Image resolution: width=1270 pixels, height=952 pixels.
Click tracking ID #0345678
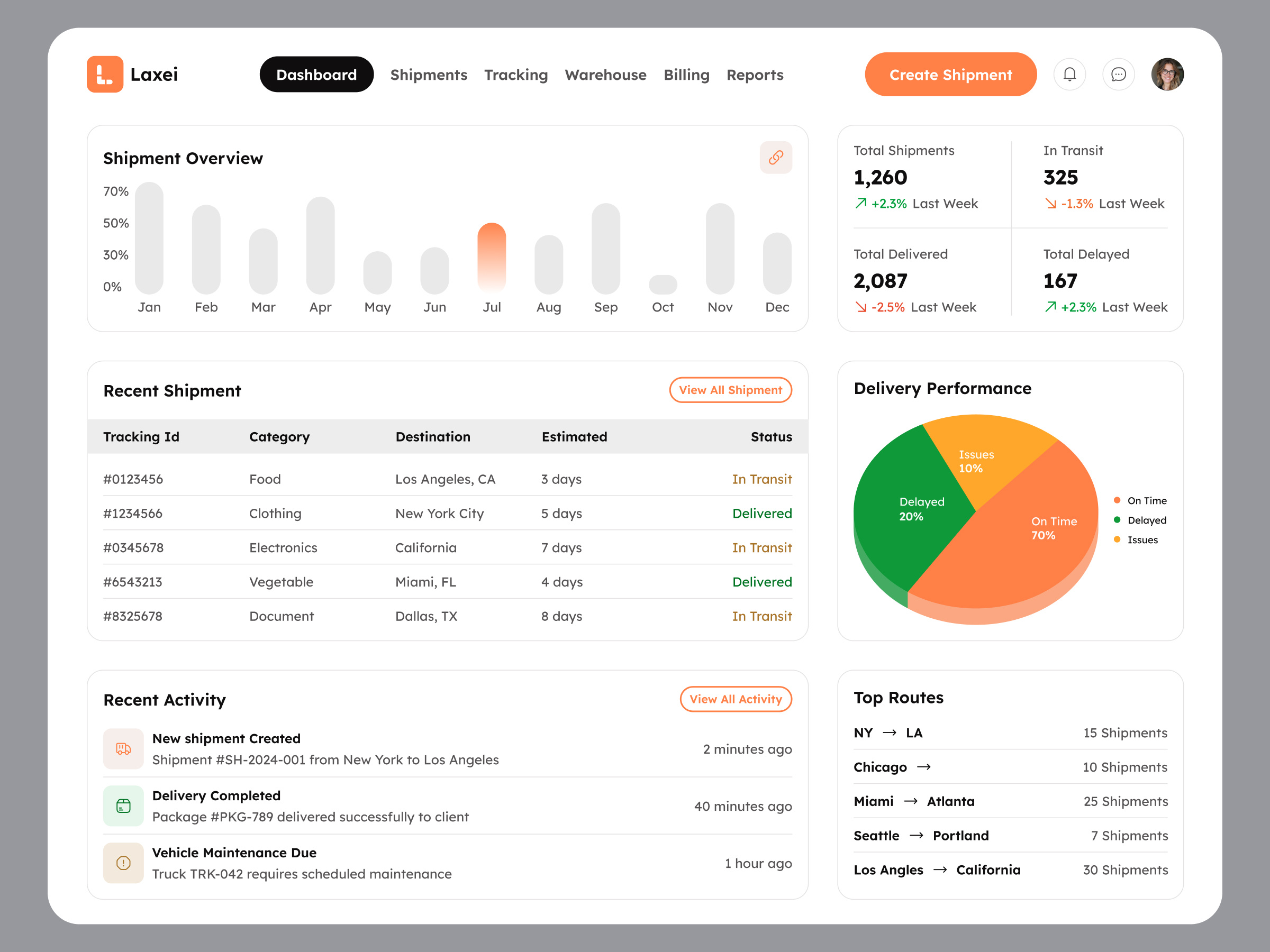pos(133,547)
